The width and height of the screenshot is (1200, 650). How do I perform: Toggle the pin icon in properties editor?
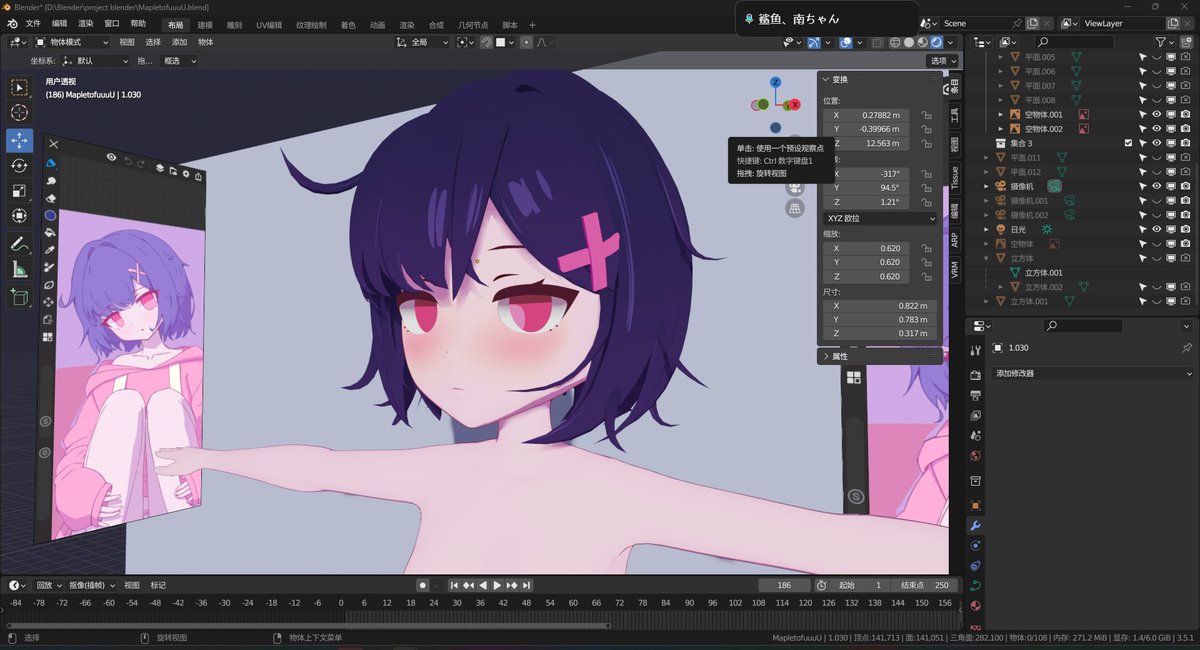click(1187, 348)
